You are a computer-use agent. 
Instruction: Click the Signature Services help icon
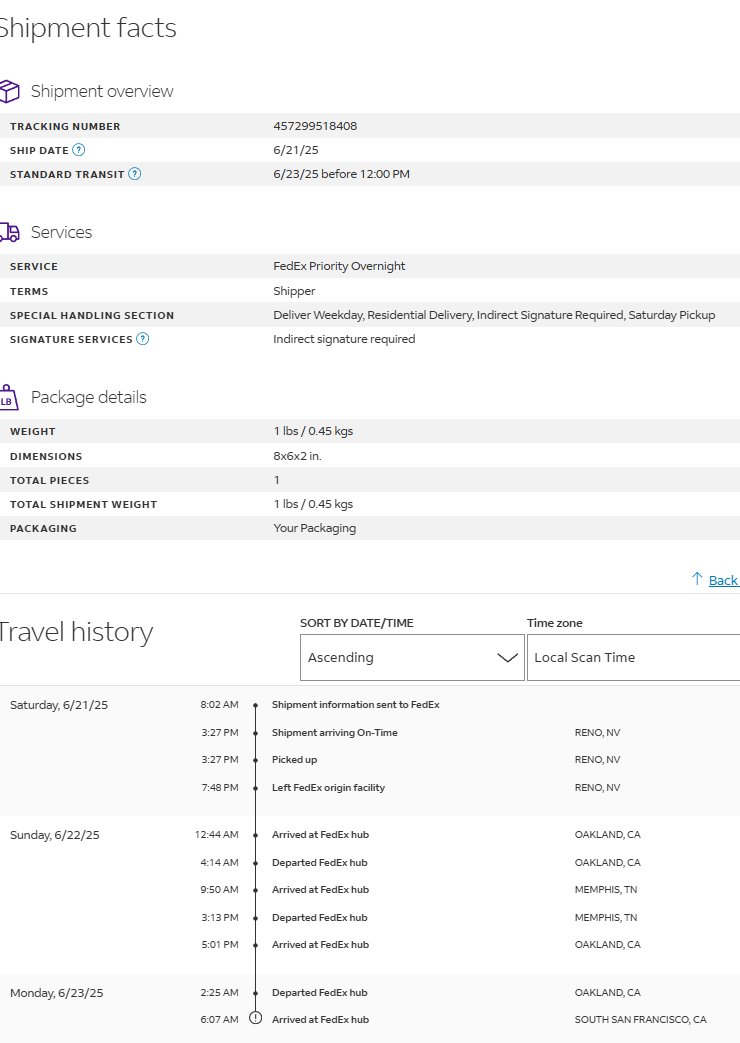[142, 339]
